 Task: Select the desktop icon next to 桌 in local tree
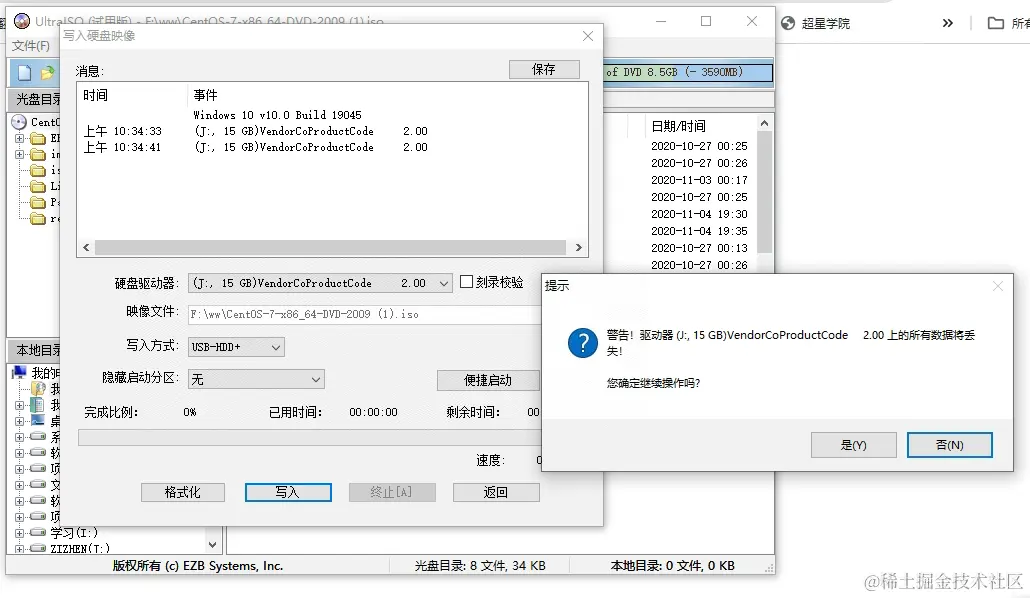38,421
